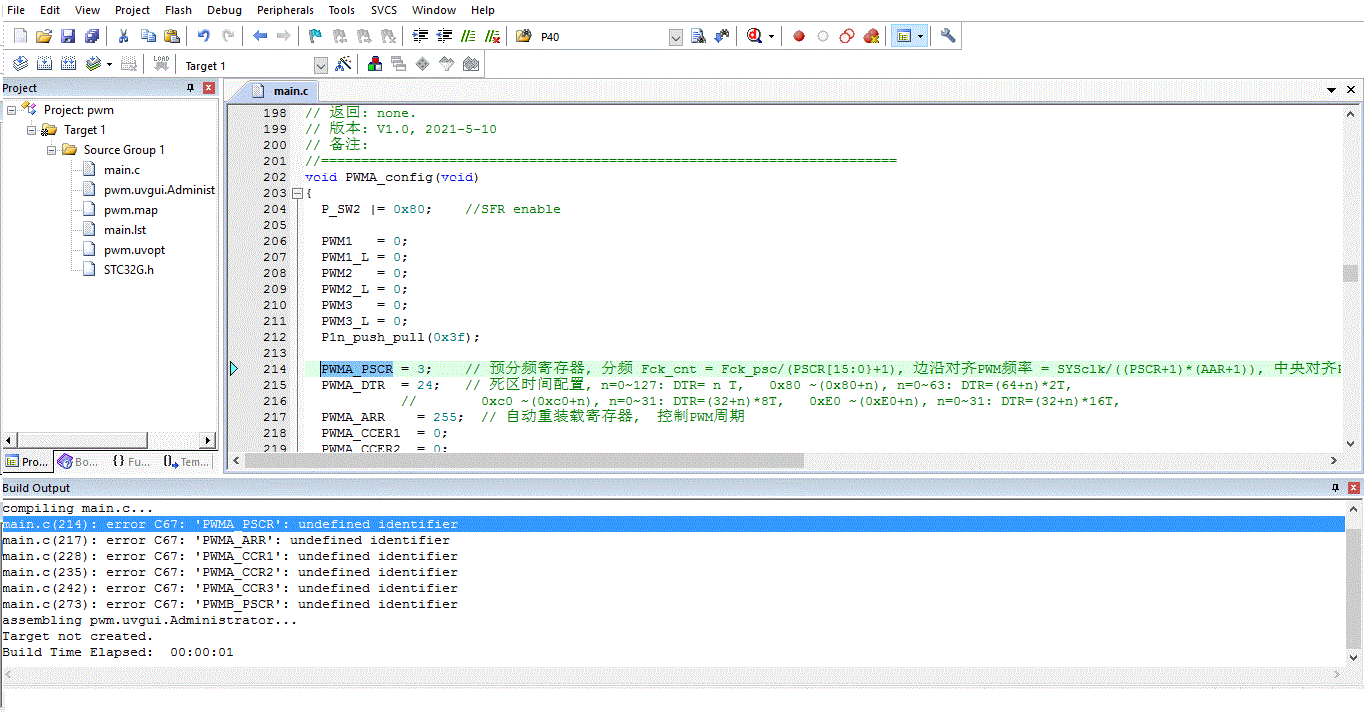This screenshot has height=712, width=1370.
Task: Open the window layout dropdown arrow
Action: [x=920, y=37]
